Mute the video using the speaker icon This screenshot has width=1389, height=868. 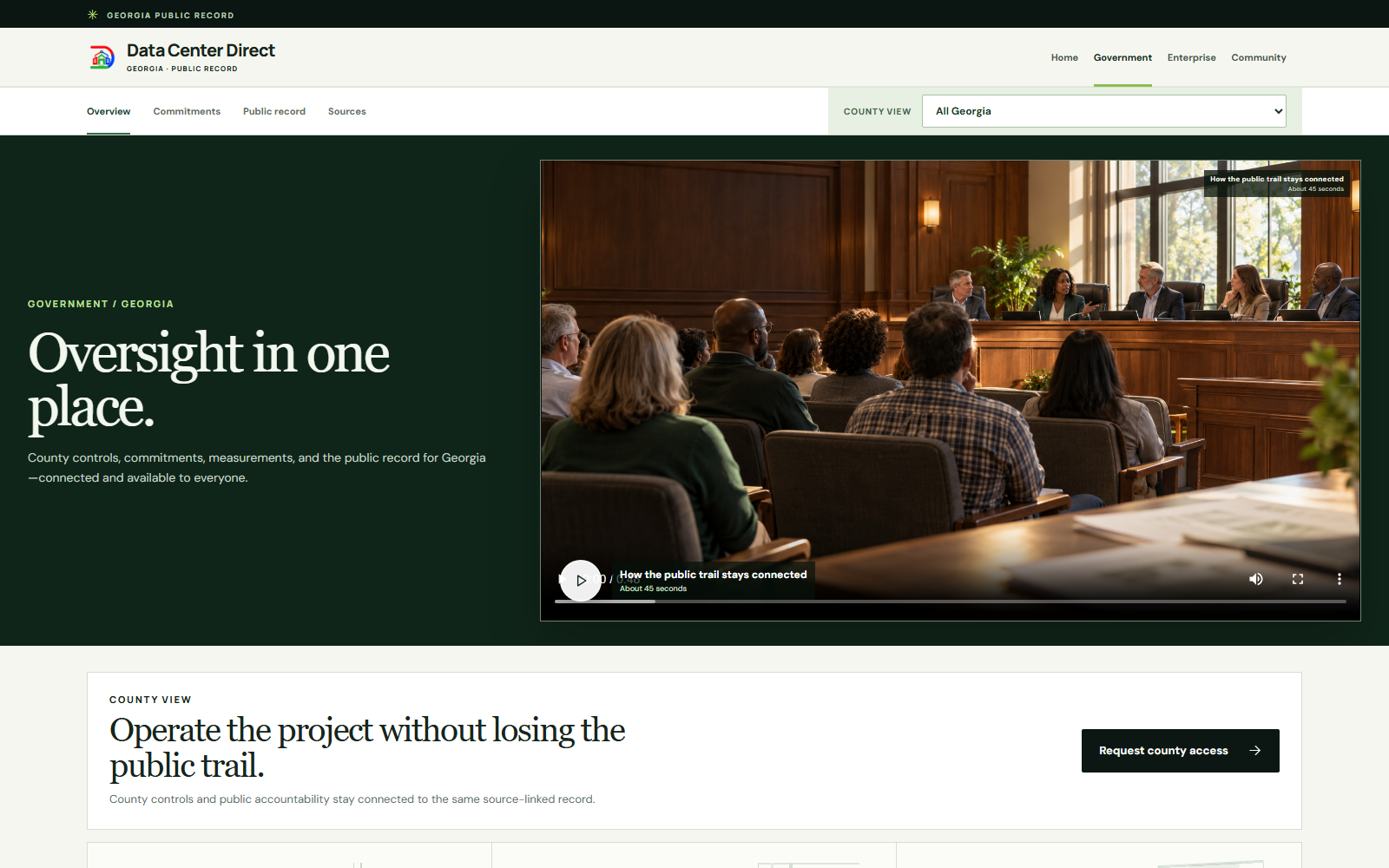(1256, 579)
